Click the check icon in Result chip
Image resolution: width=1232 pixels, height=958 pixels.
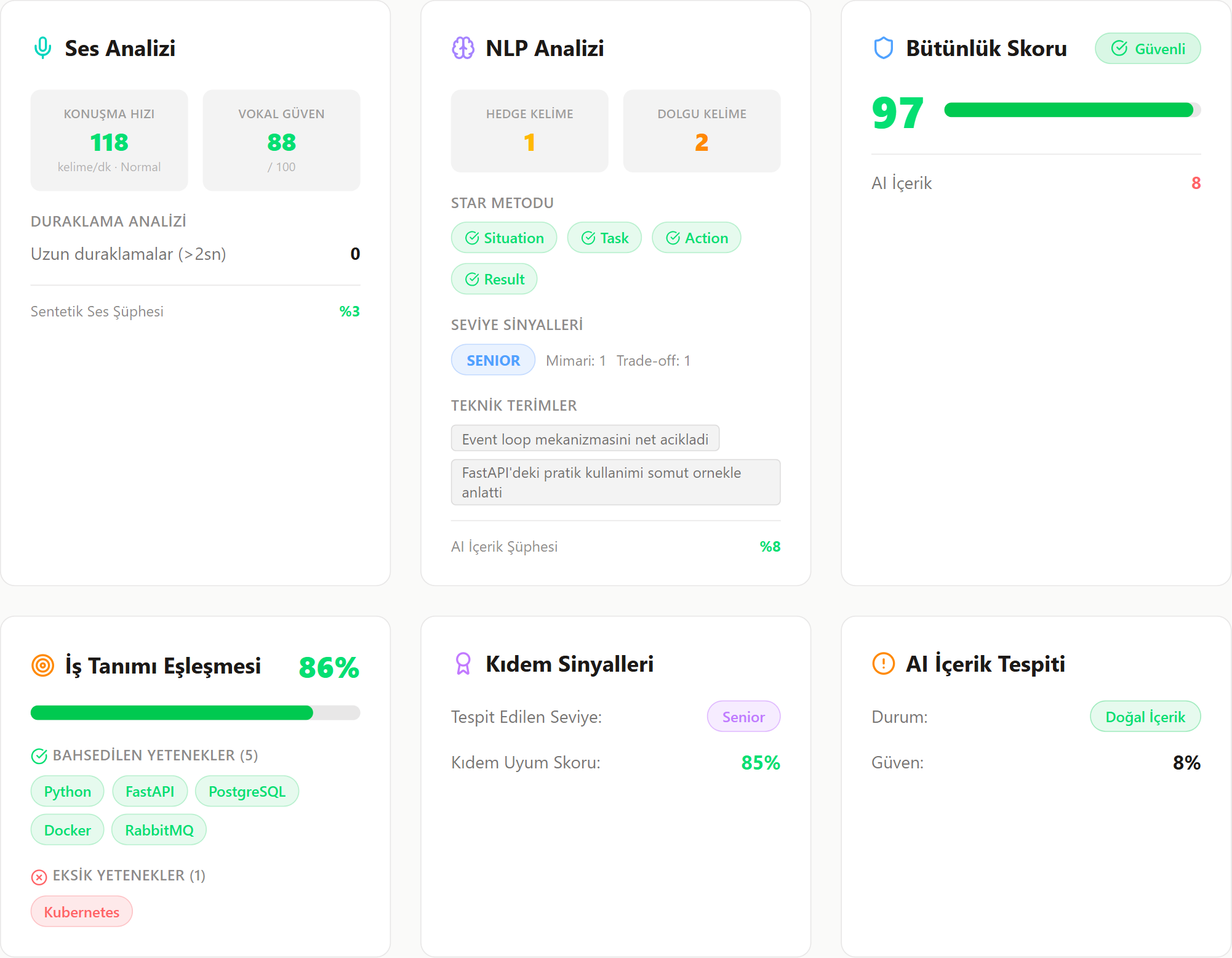[x=472, y=280]
